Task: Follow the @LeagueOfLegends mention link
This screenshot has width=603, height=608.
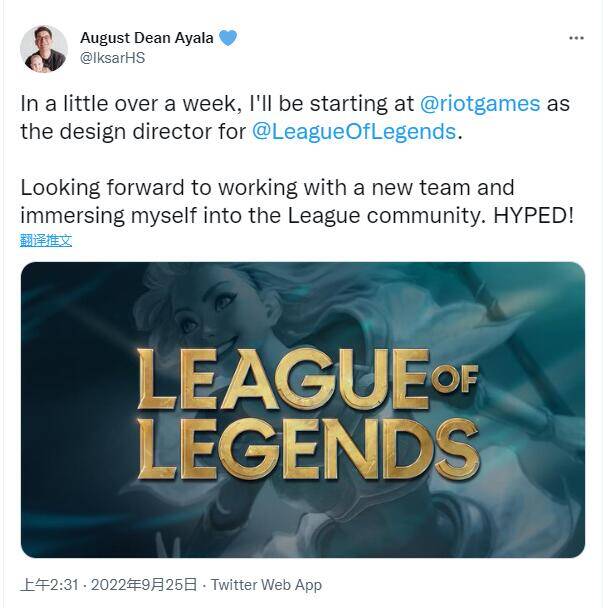Action: point(354,131)
